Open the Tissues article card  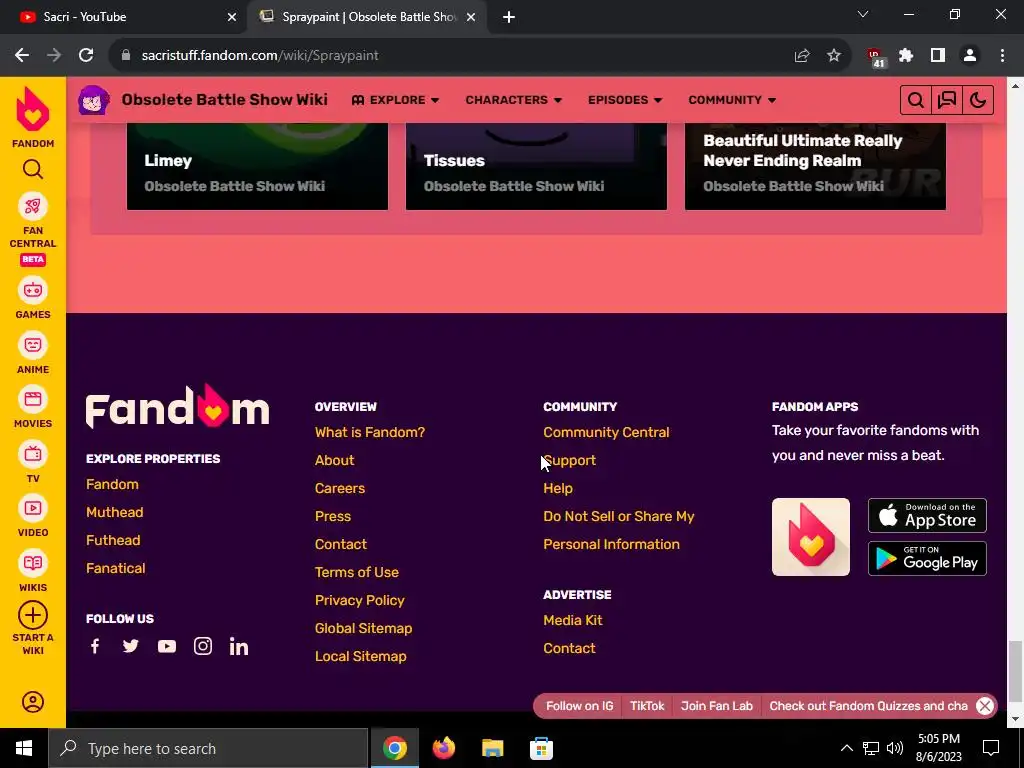coord(536,167)
